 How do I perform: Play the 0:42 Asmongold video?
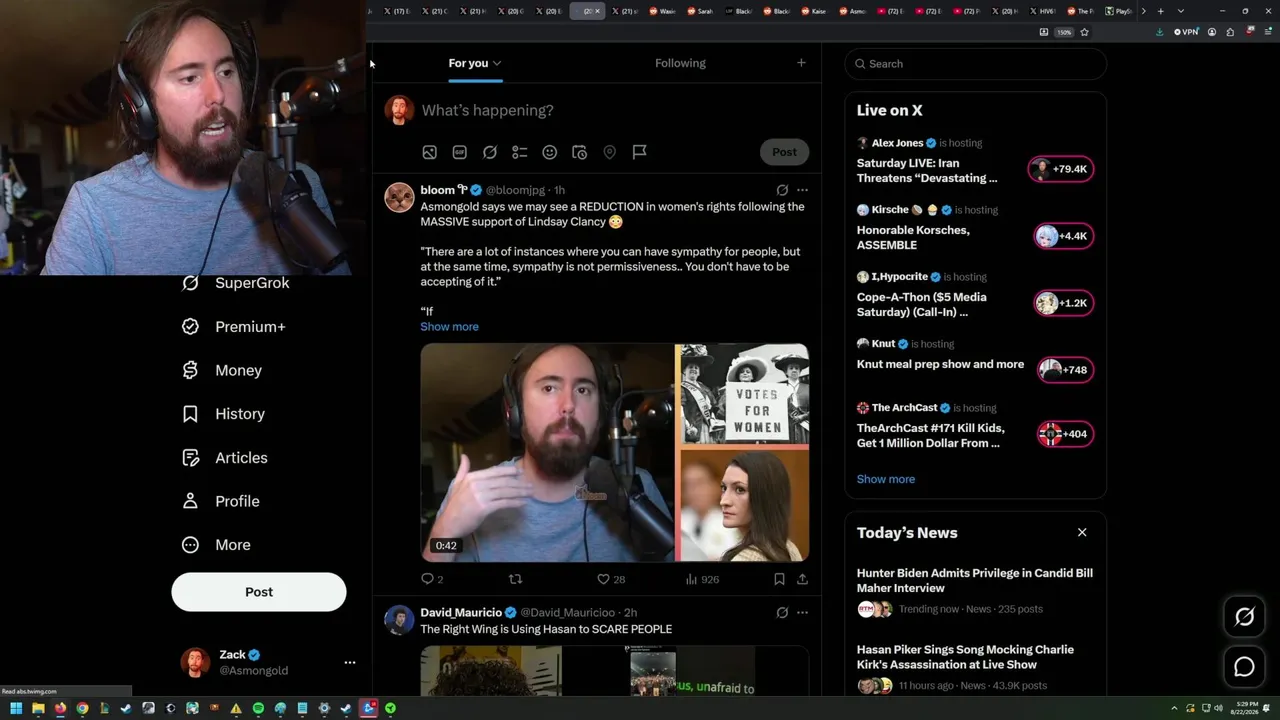coord(614,453)
